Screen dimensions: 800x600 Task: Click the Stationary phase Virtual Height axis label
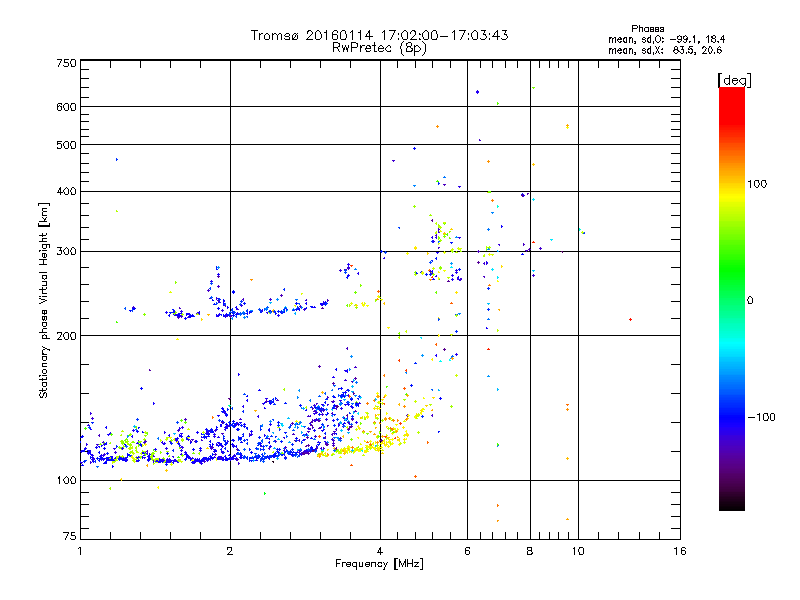pyautogui.click(x=44, y=301)
